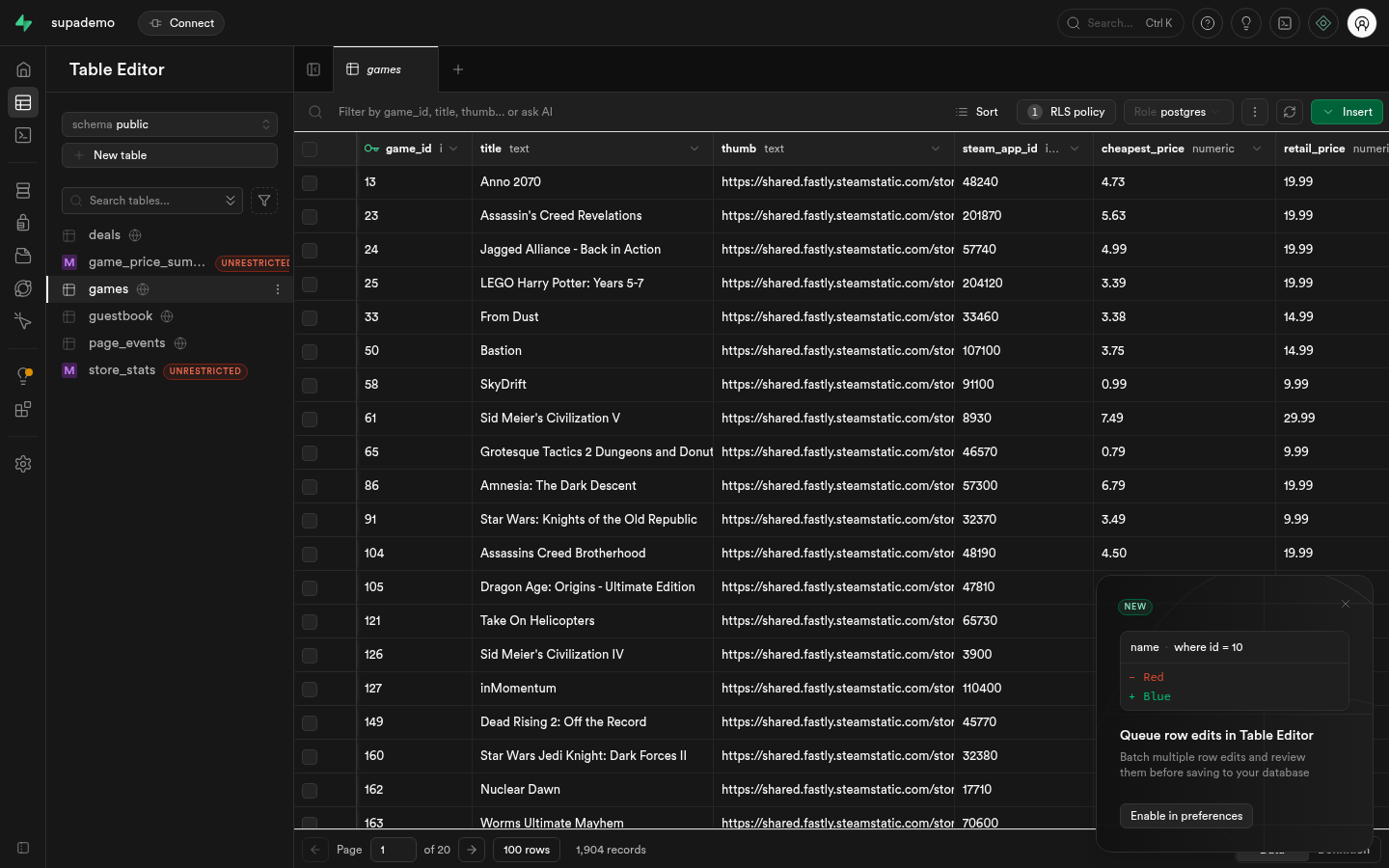Focus the Search tables field
Screen dimensions: 1389x868
click(151, 201)
